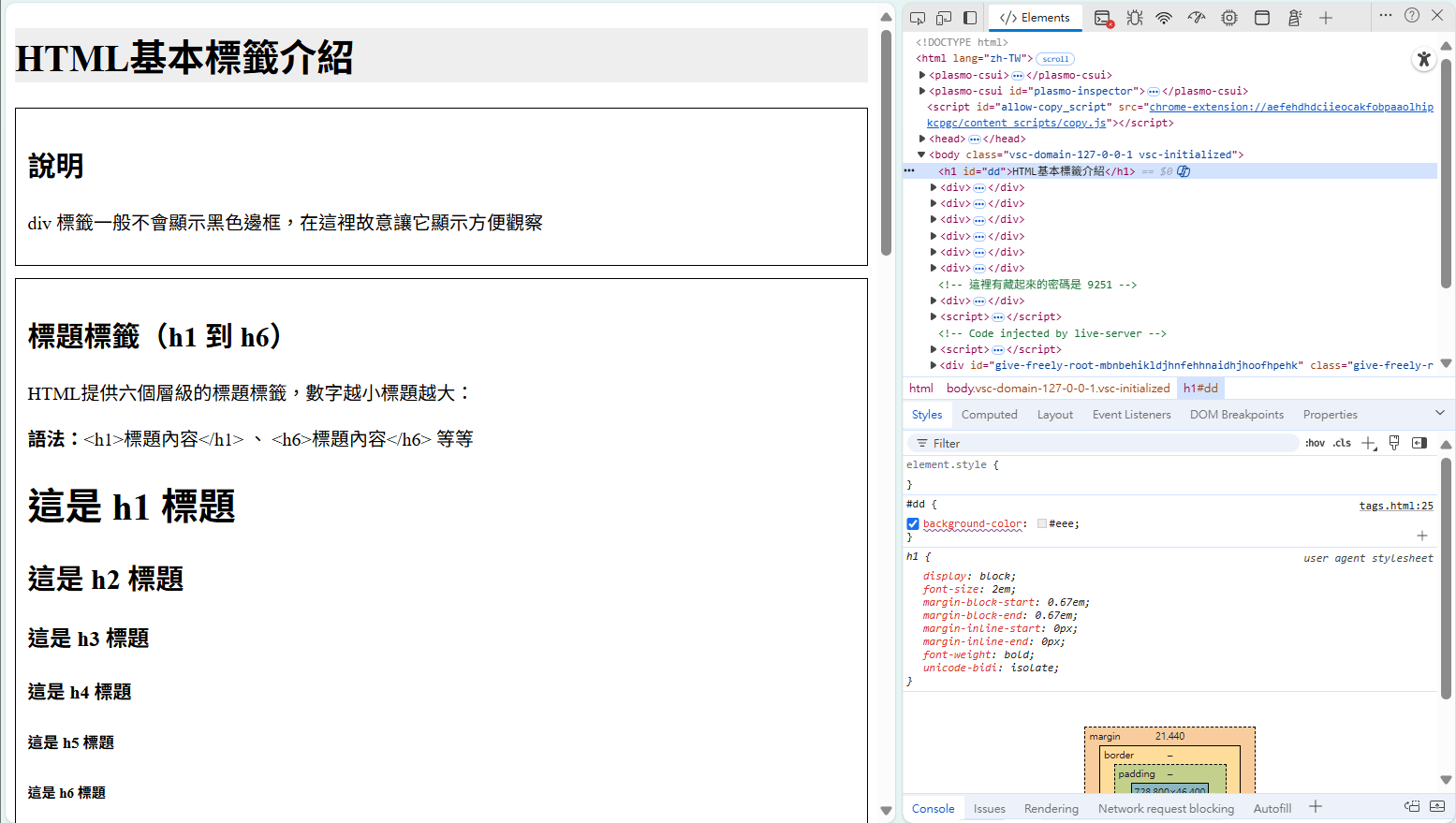Open the Application window icon tool
The width and height of the screenshot is (1456, 823).
[x=1262, y=18]
